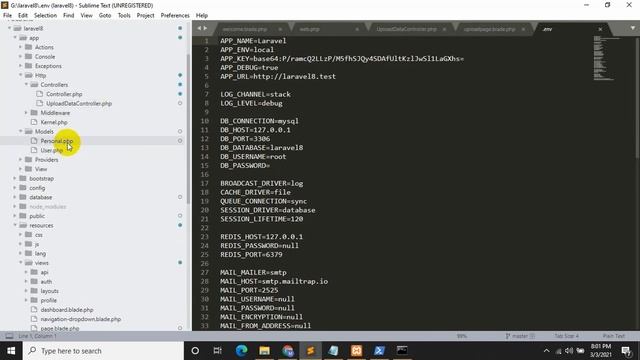The width and height of the screenshot is (640, 360).
Task: Change Plain Text syntax in status bar
Action: tap(613, 336)
